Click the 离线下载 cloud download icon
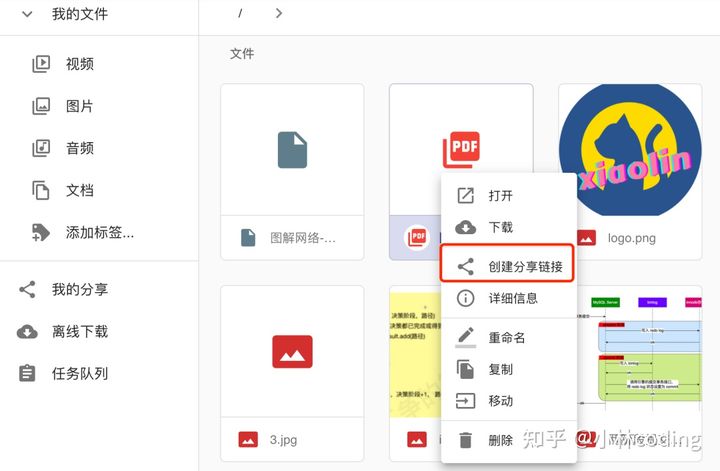Image resolution: width=720 pixels, height=471 pixels. coord(27,331)
